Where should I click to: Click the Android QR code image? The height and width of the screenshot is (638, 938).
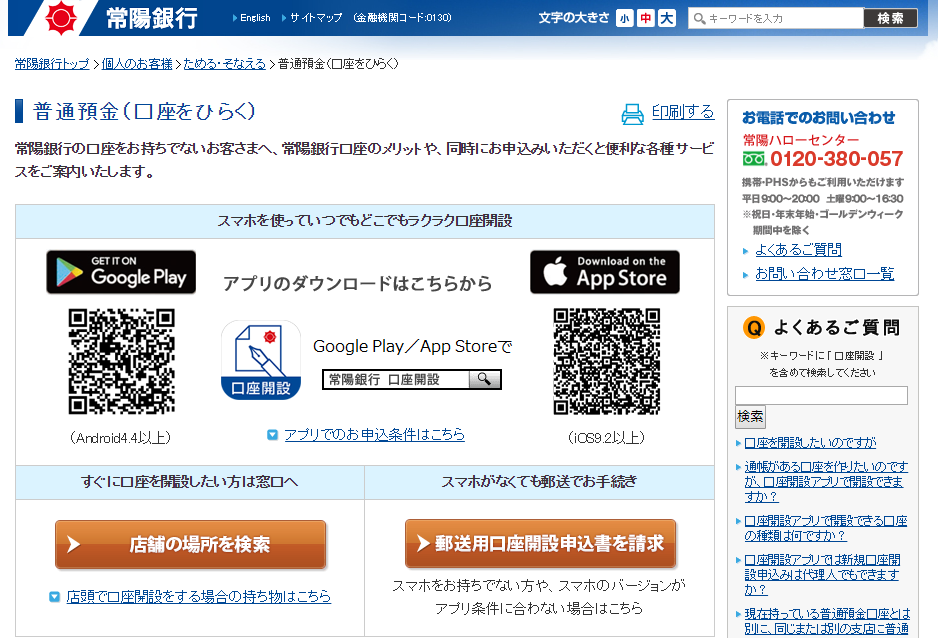121,361
